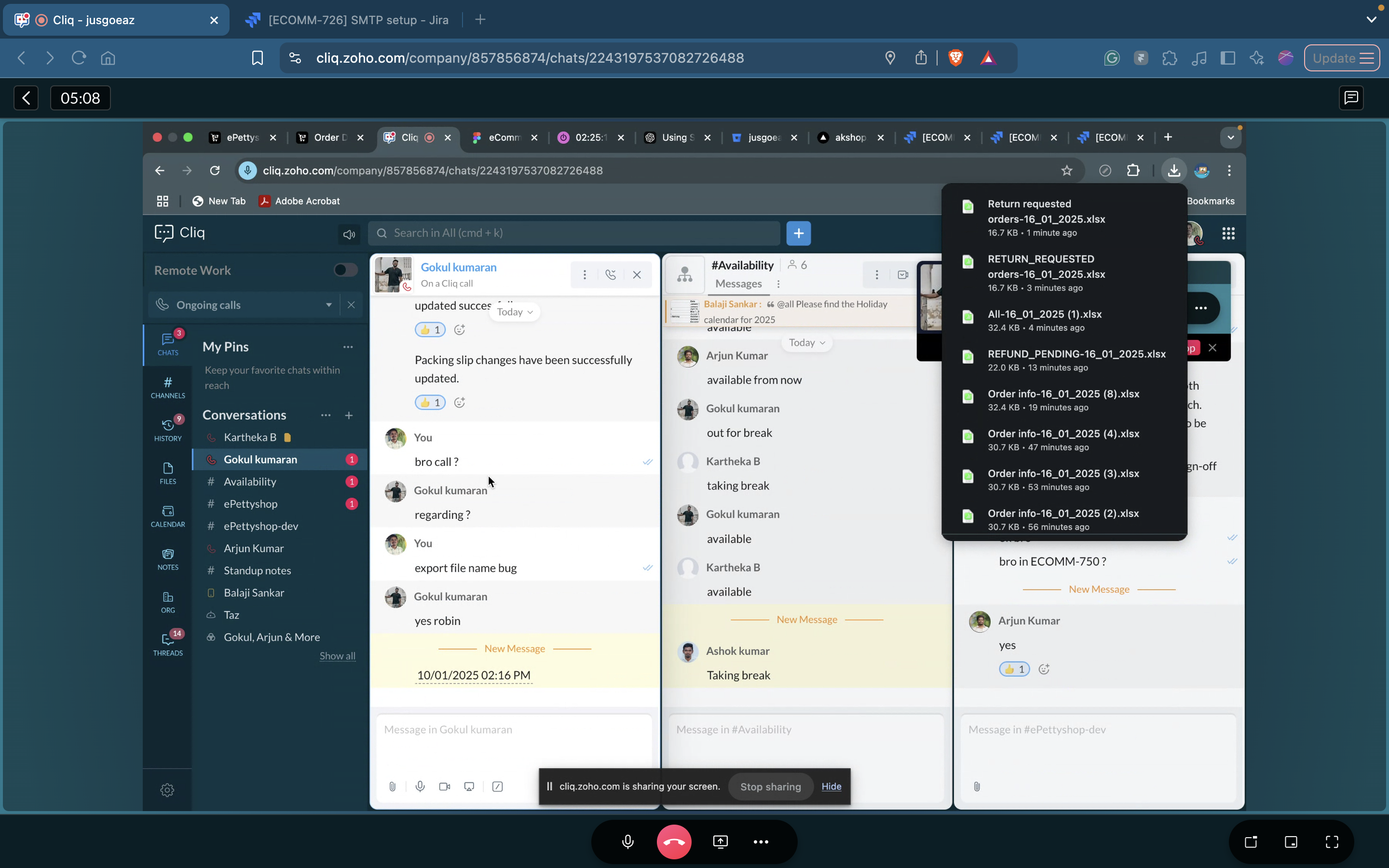This screenshot has width=1389, height=868.
Task: Expand the Ongoing calls dropdown
Action: tap(329, 305)
